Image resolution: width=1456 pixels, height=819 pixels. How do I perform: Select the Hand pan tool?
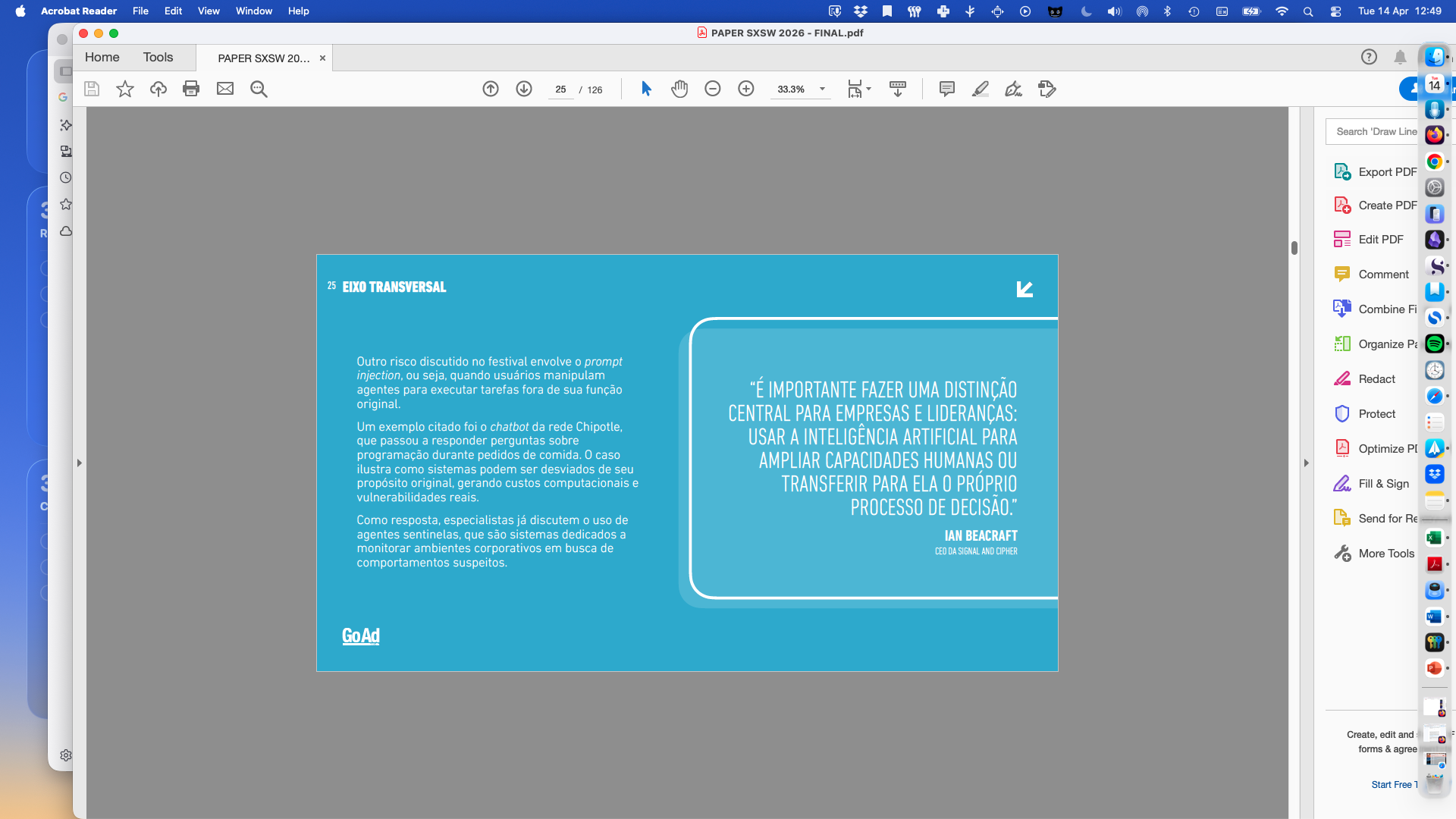[679, 89]
